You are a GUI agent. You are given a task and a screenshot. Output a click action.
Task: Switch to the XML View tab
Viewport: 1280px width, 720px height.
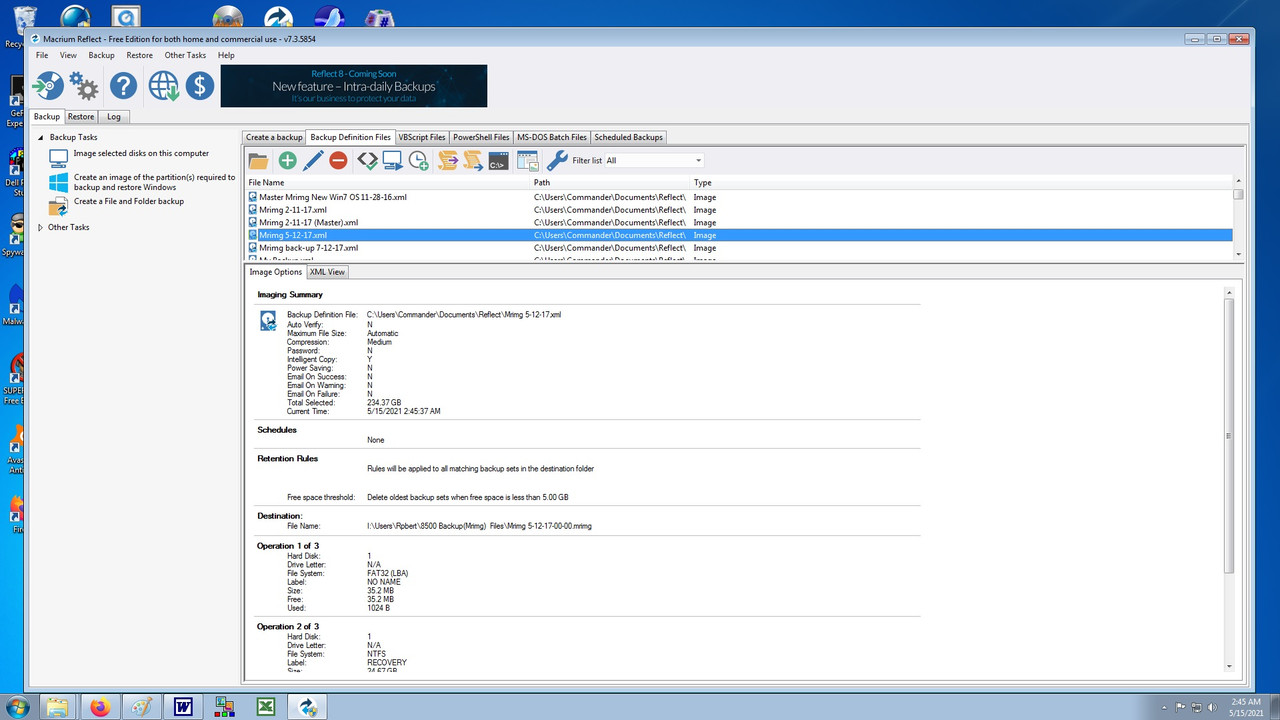327,271
